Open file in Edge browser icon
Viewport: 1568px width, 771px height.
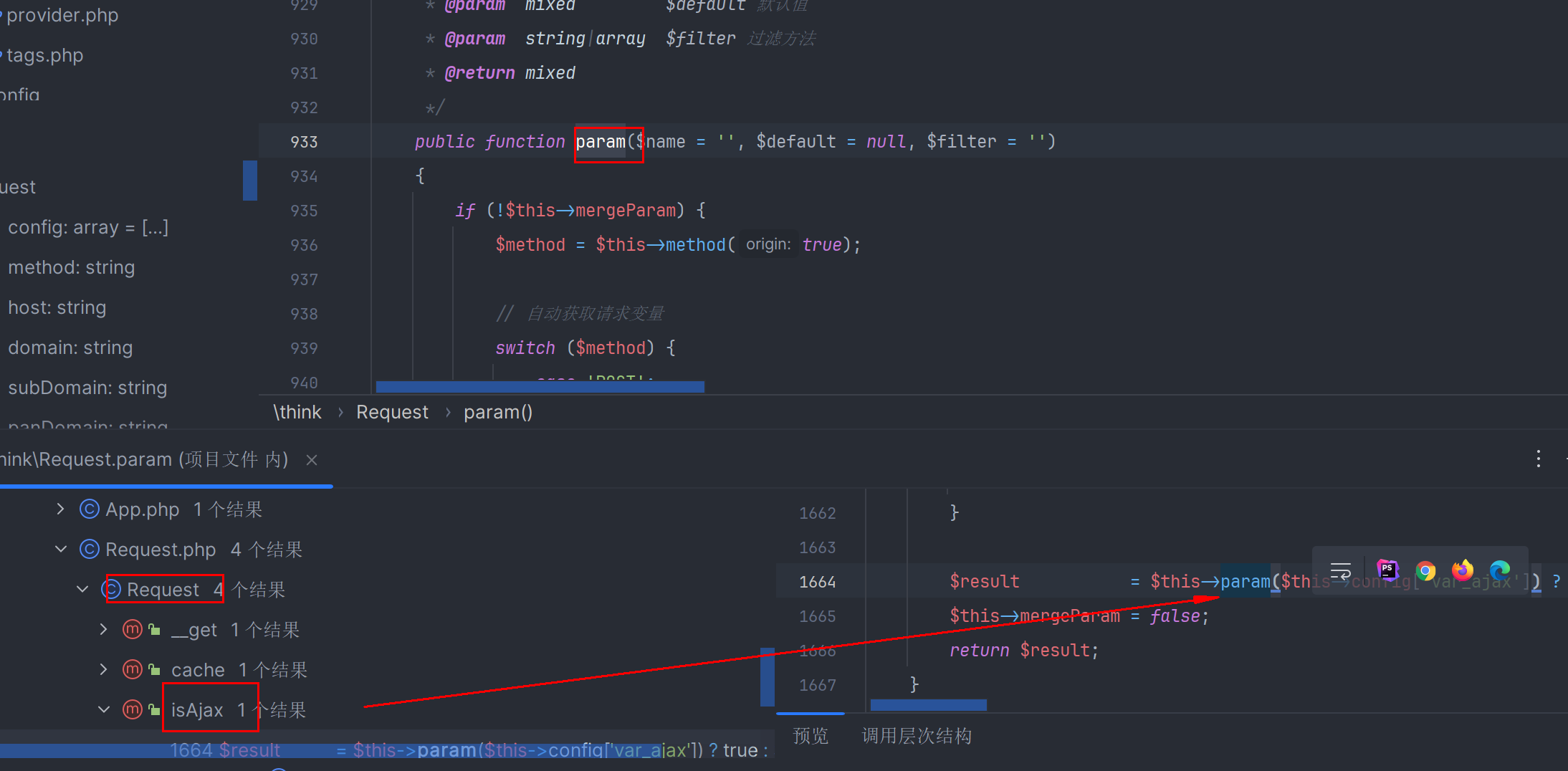1500,570
